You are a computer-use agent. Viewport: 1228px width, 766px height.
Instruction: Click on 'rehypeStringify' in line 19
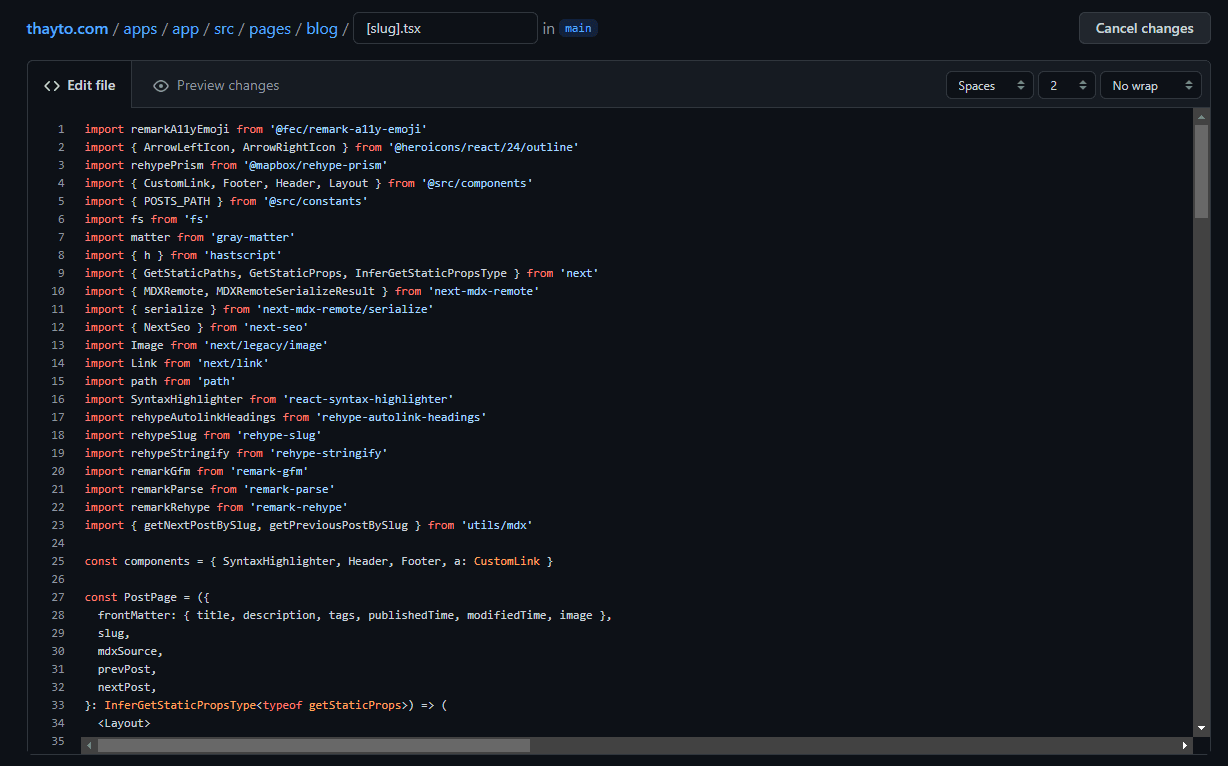coord(180,453)
